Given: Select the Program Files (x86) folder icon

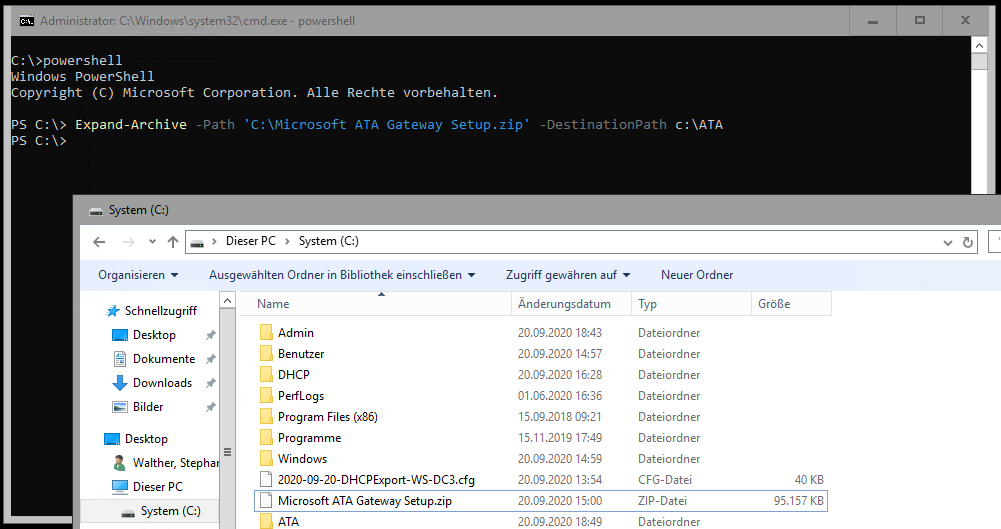Looking at the screenshot, I should coord(266,417).
